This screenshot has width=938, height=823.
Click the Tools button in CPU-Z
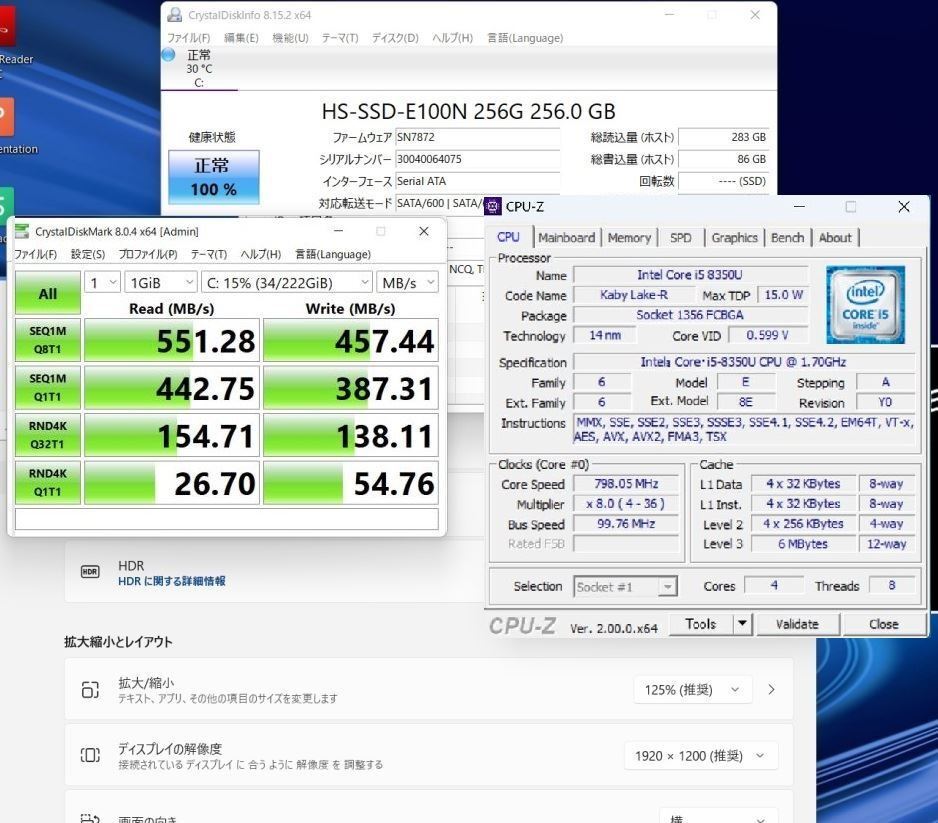(x=701, y=624)
